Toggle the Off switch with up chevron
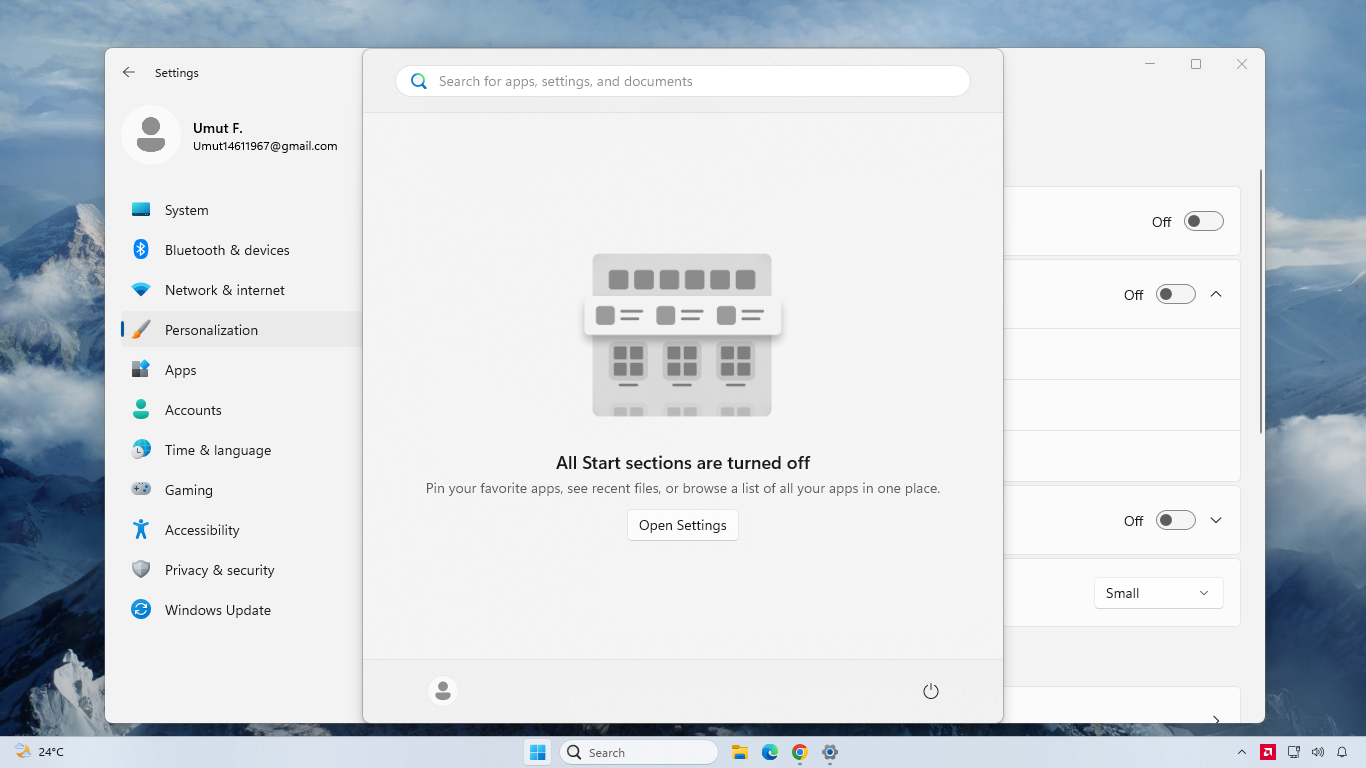Screen dimensions: 1366x768 coord(1176,295)
